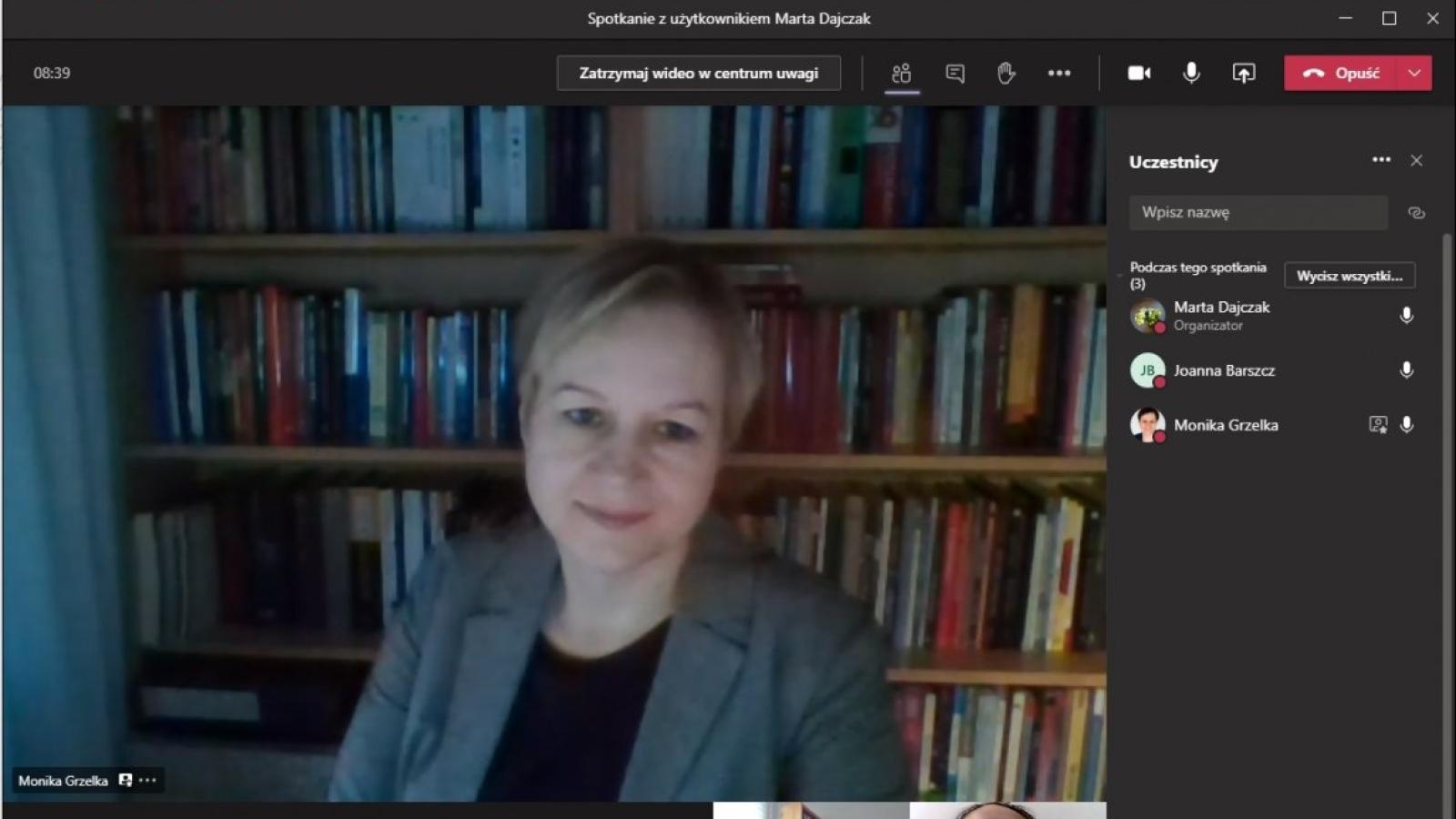Viewport: 1456px width, 819px height.
Task: Toggle your camera off
Action: click(x=1138, y=73)
